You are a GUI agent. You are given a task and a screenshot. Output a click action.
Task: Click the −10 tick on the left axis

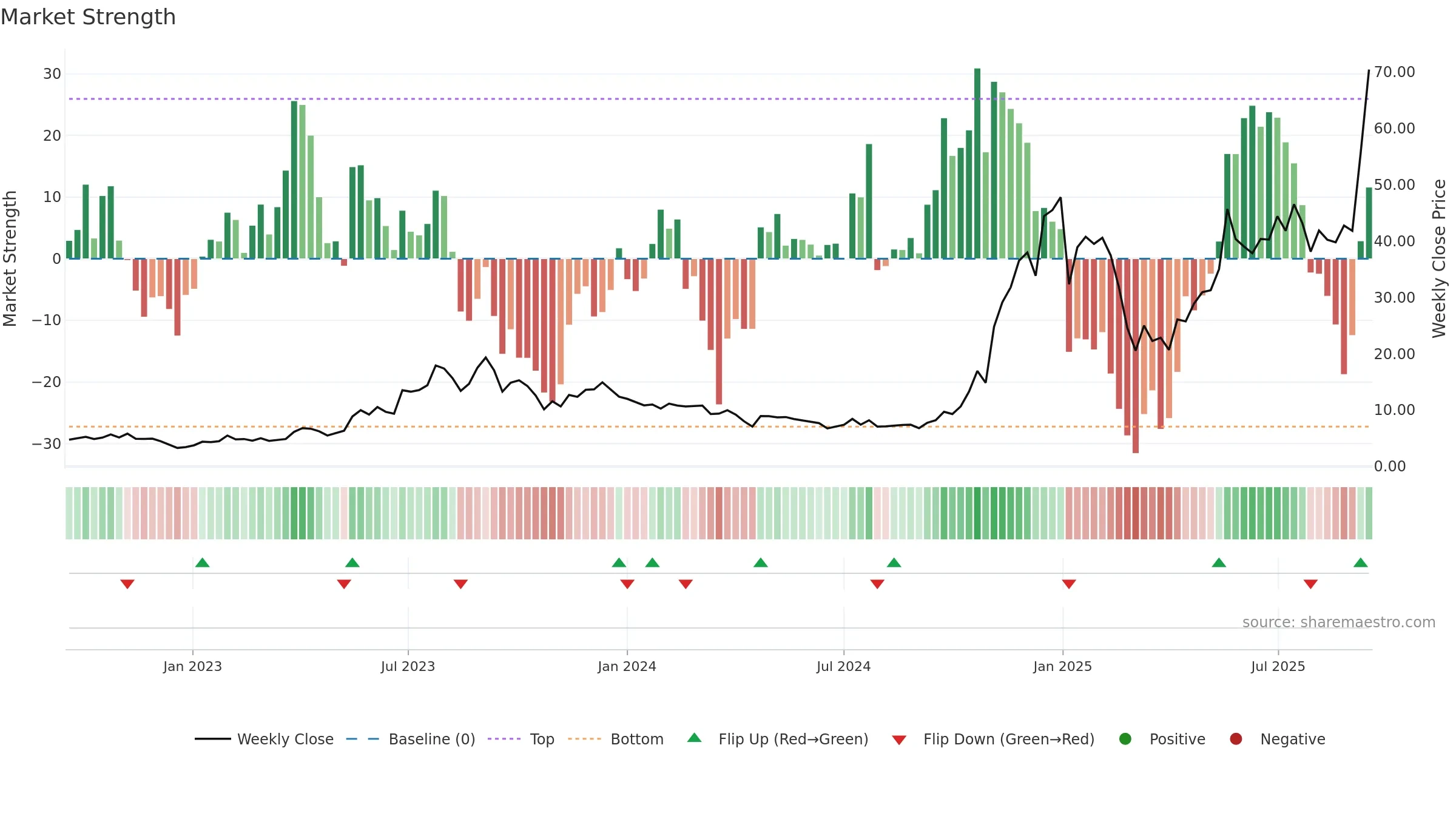coord(47,320)
